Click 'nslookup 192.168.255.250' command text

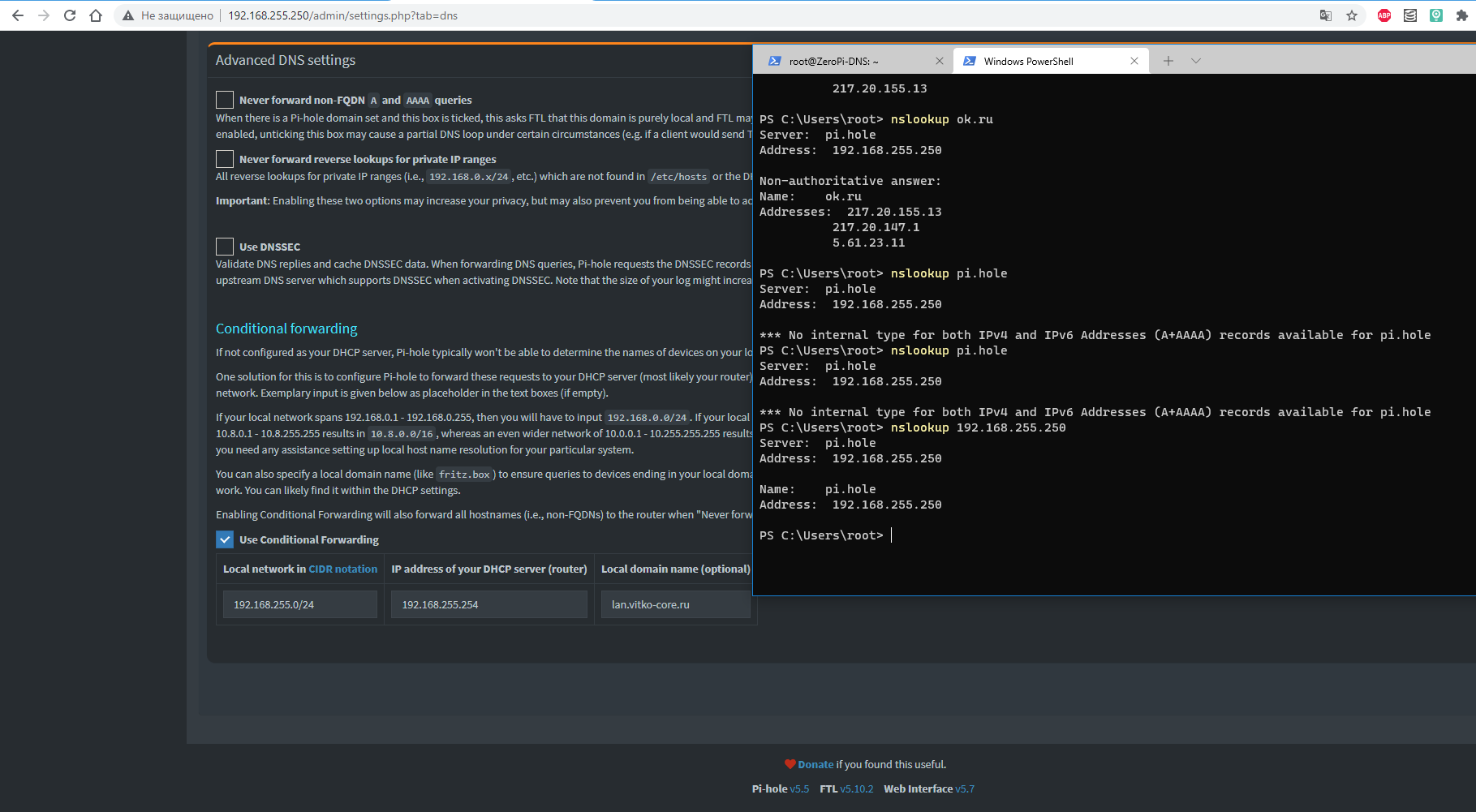[979, 427]
